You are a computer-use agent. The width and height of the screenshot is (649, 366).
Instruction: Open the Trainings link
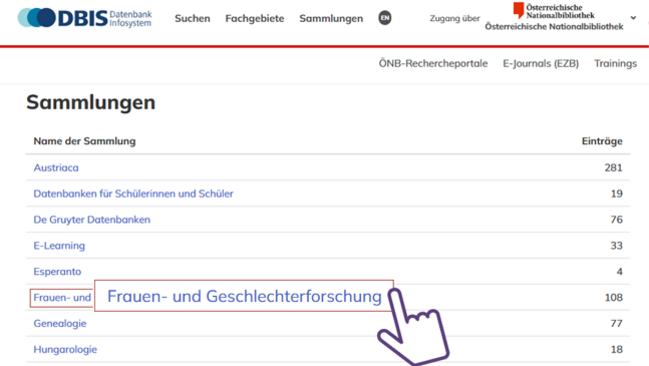(x=615, y=63)
